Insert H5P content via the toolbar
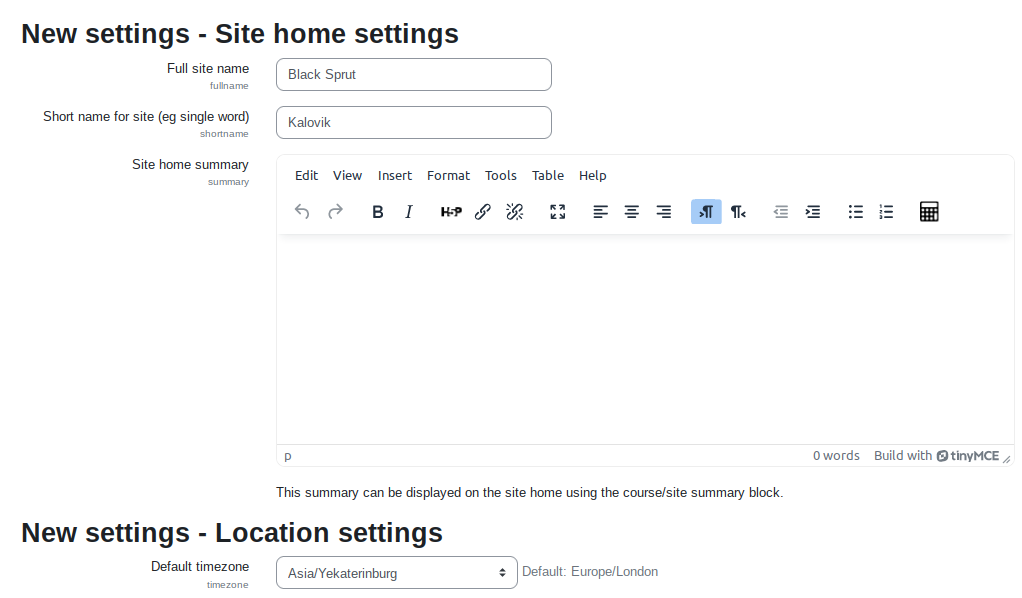Image resolution: width=1022 pixels, height=598 pixels. point(451,212)
